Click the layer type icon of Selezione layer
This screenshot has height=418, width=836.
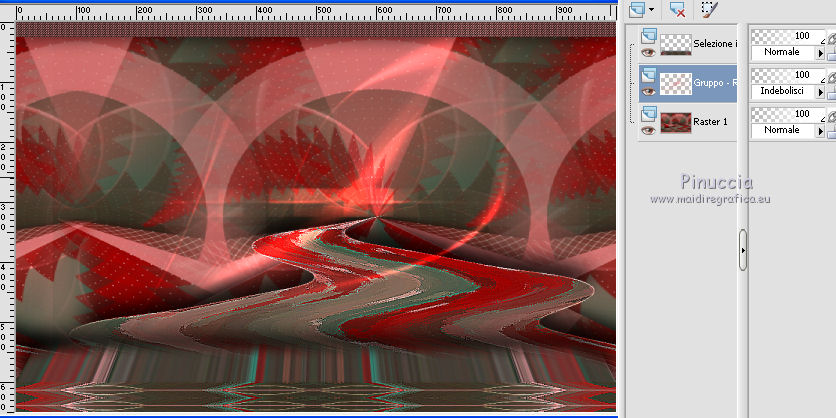(648, 36)
